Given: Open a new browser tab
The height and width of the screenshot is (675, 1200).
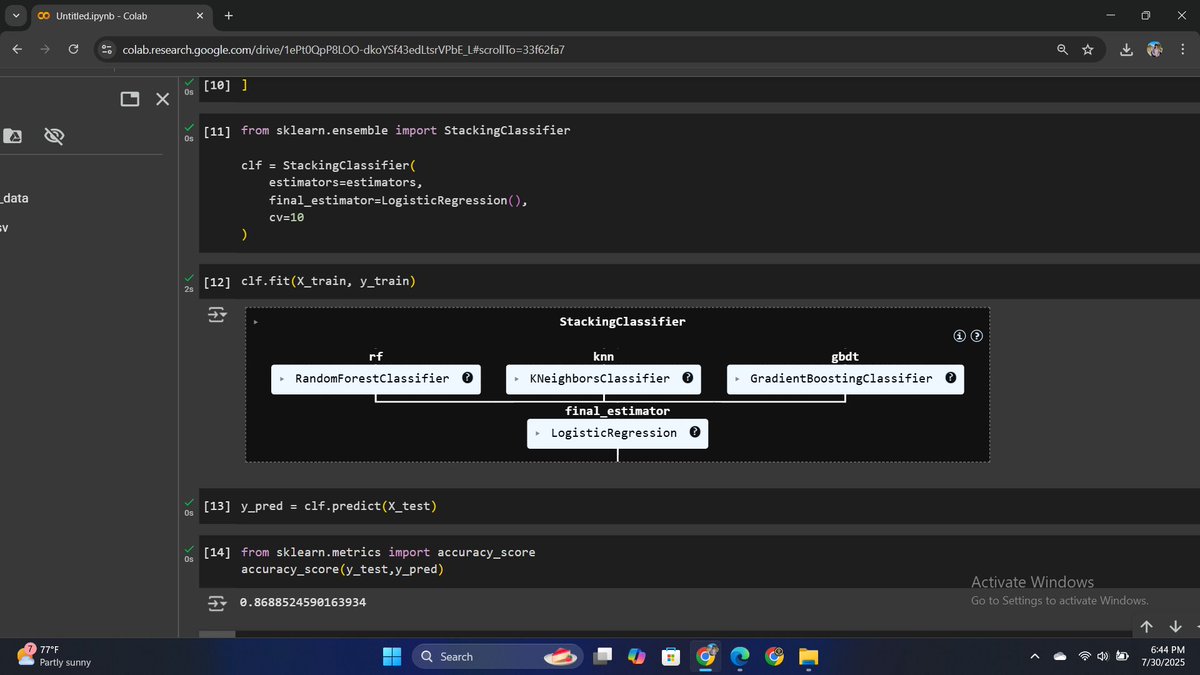Looking at the screenshot, I should pos(229,16).
